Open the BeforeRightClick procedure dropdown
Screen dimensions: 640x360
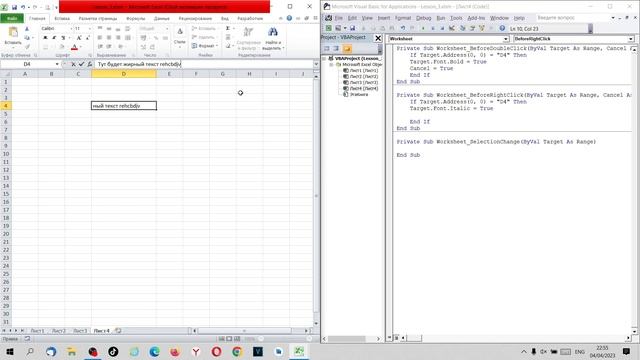click(x=631, y=39)
